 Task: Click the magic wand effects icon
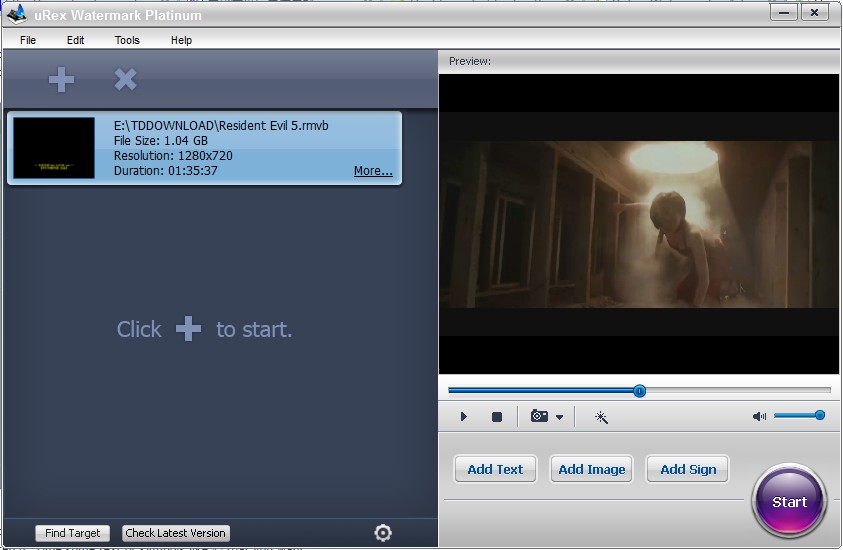pos(601,417)
